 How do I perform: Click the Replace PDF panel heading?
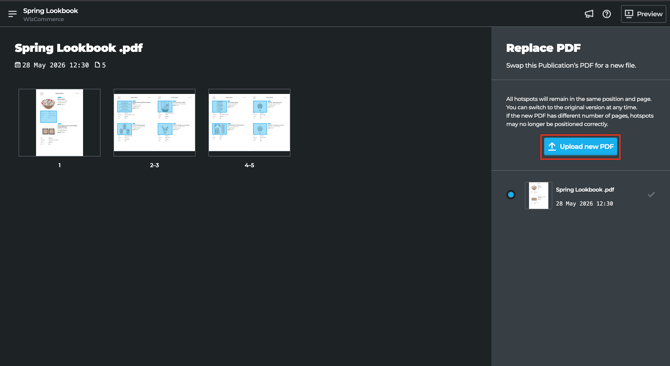543,48
